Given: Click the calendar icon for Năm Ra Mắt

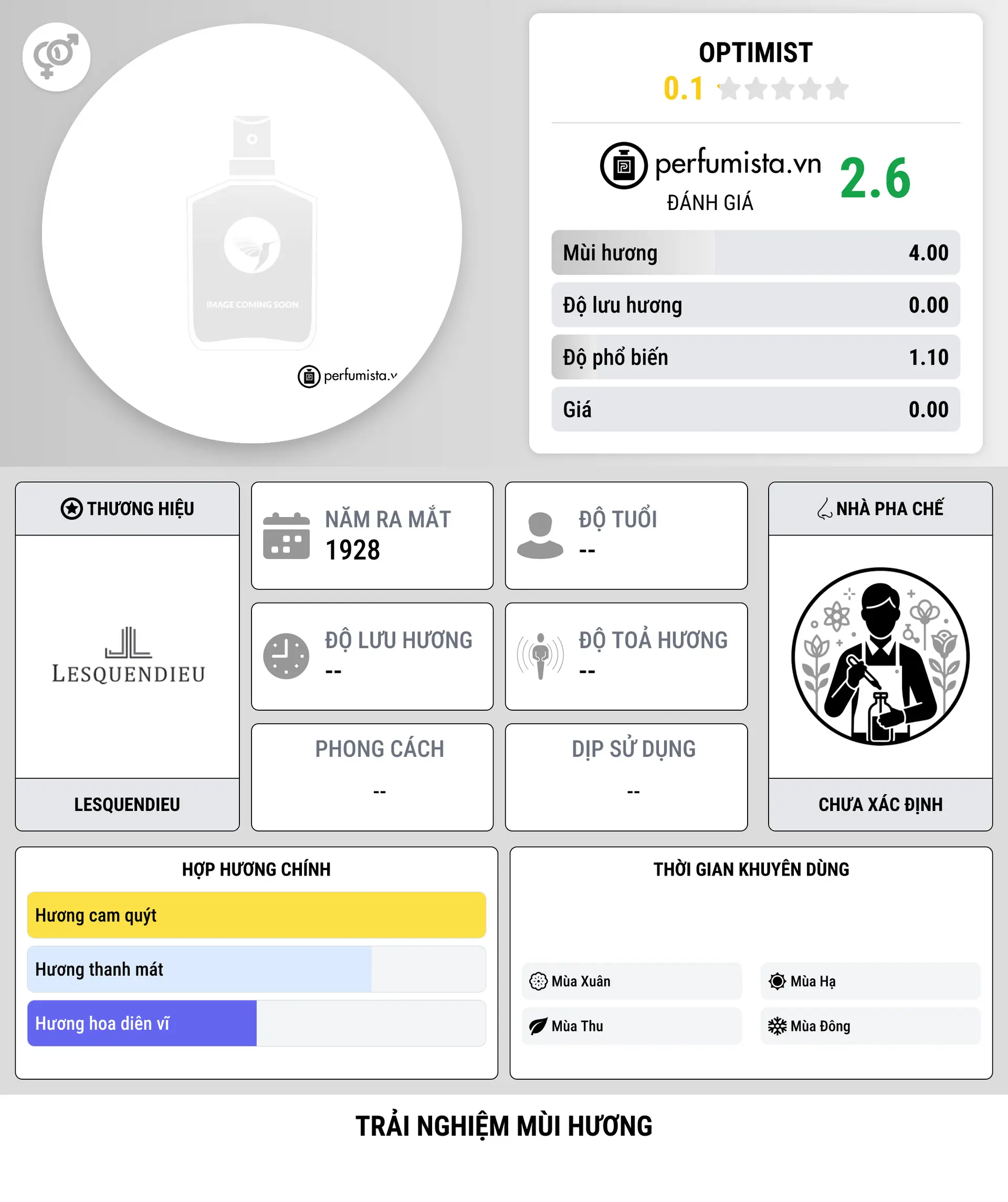Looking at the screenshot, I should pos(286,536).
